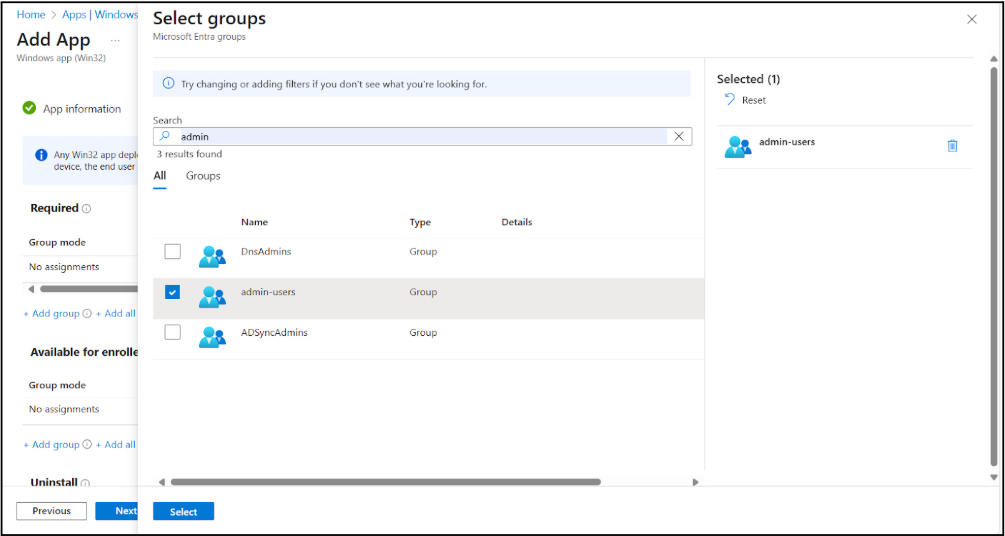The image size is (1005, 536).
Task: Uncheck the admin-users group checkbox
Action: pyautogui.click(x=173, y=292)
